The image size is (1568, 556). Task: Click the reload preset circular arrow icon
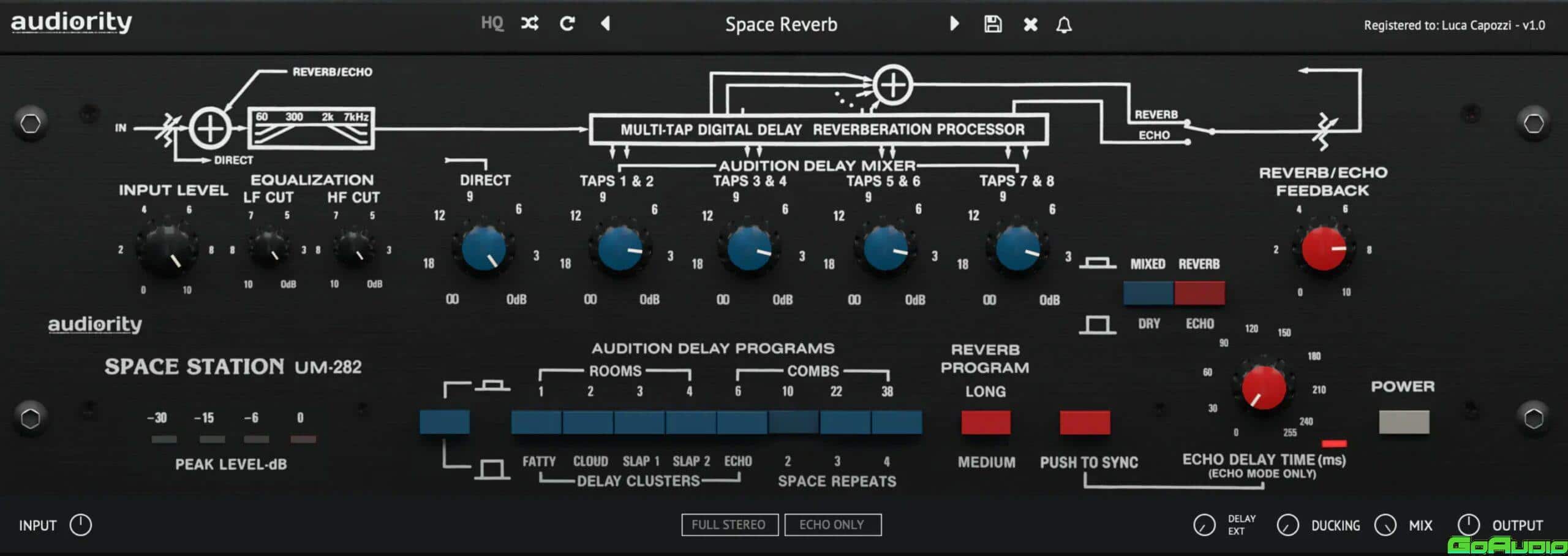click(x=567, y=24)
